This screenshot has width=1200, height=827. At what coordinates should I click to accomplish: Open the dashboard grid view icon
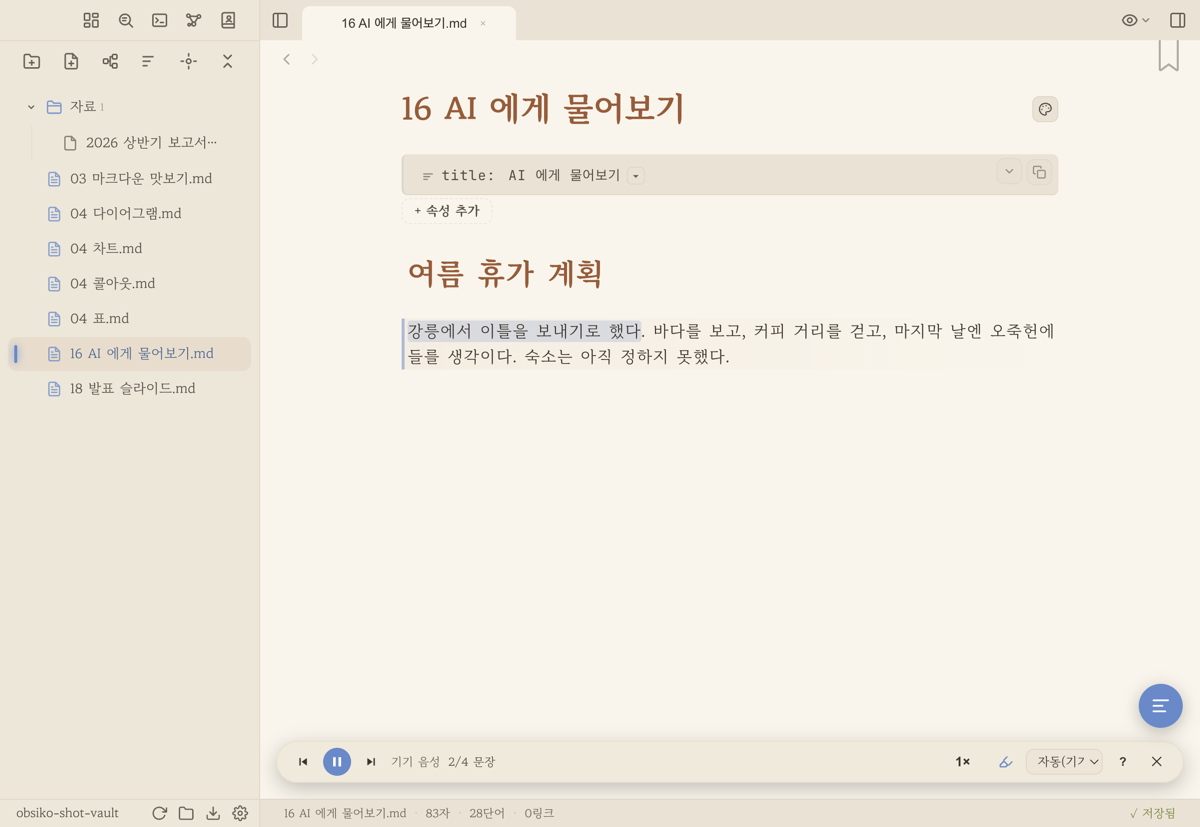91,20
